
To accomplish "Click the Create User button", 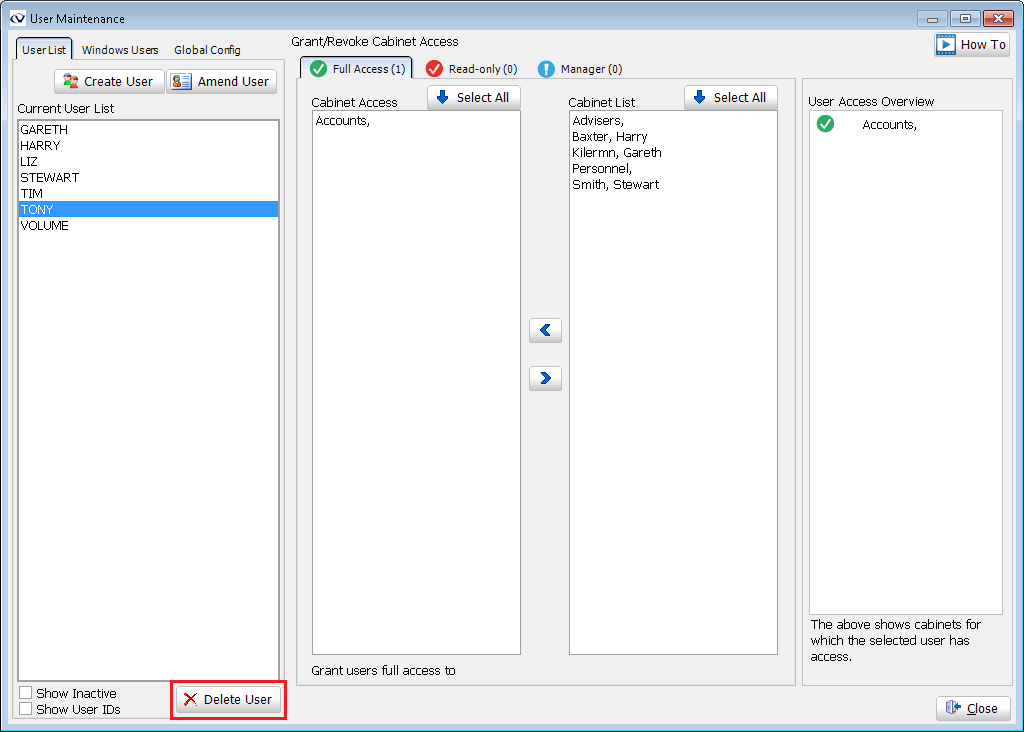I will point(109,82).
